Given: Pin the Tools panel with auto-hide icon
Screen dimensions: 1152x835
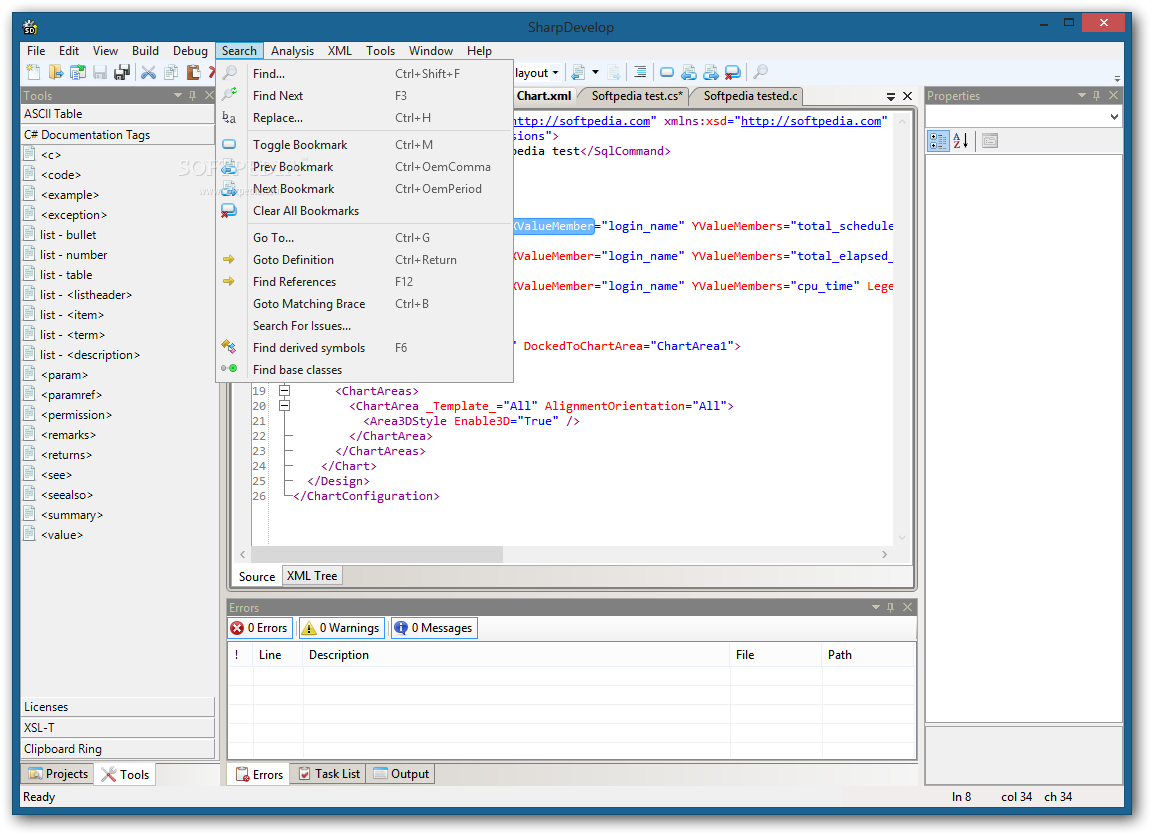Looking at the screenshot, I should coord(192,95).
